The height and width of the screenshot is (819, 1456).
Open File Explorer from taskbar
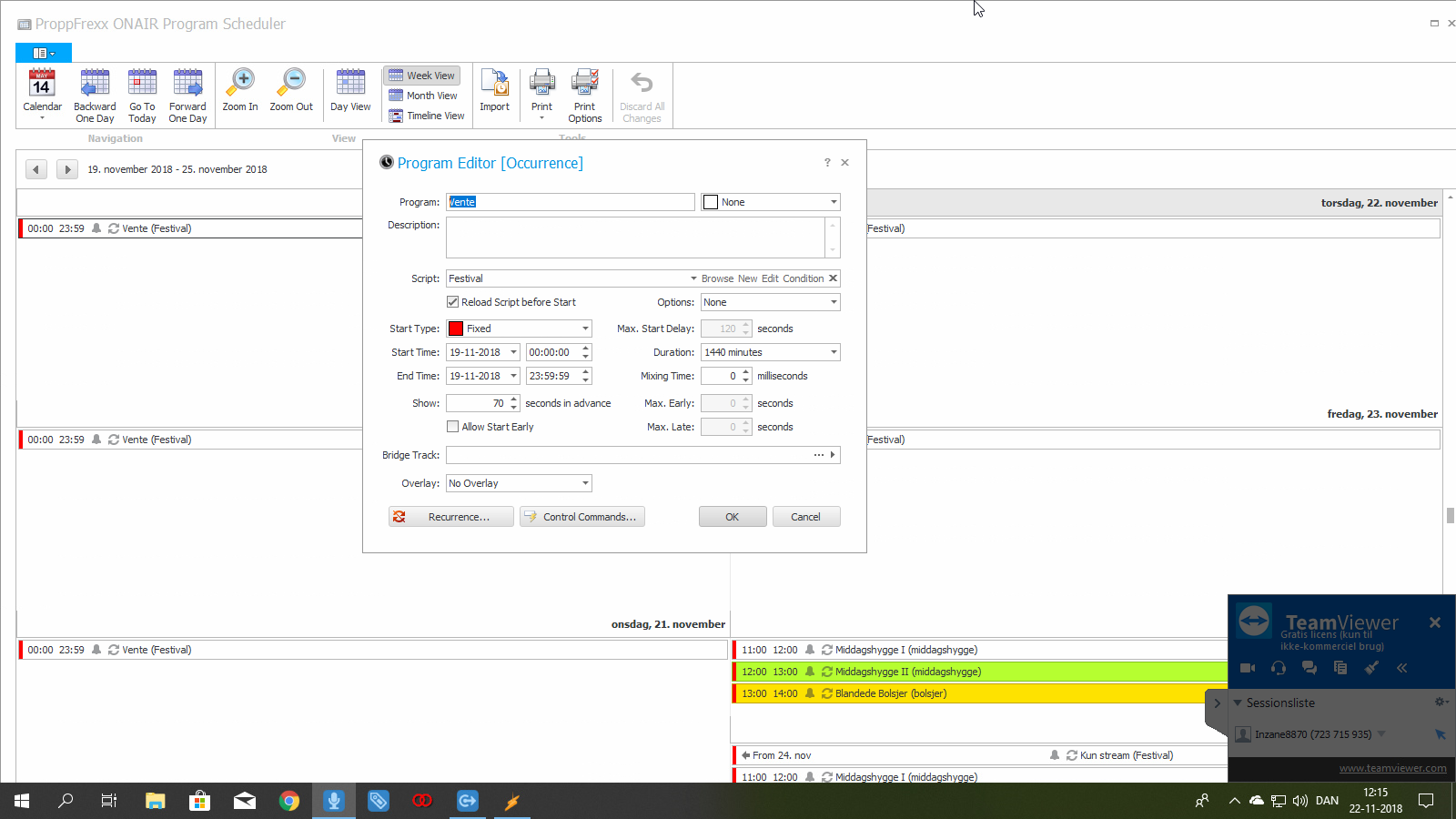[x=156, y=801]
